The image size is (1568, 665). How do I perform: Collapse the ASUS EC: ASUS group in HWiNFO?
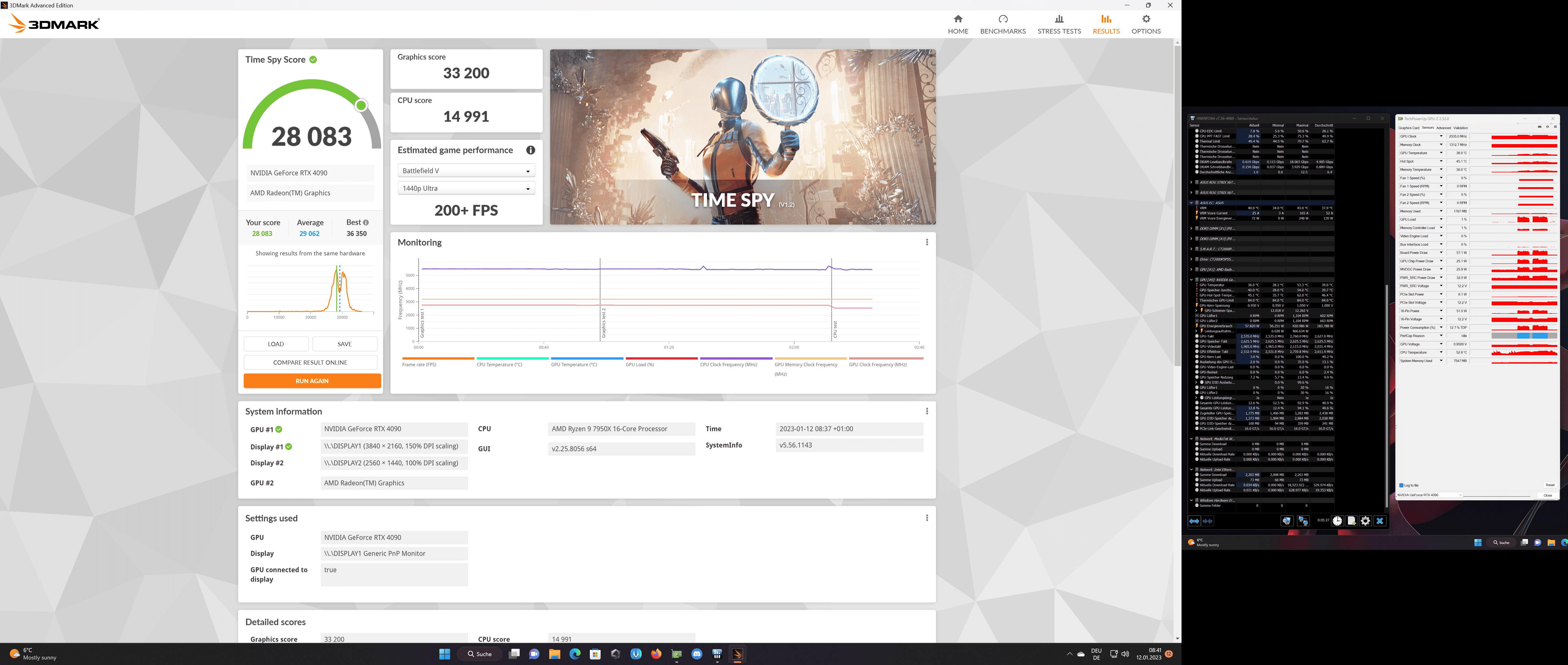point(1191,203)
